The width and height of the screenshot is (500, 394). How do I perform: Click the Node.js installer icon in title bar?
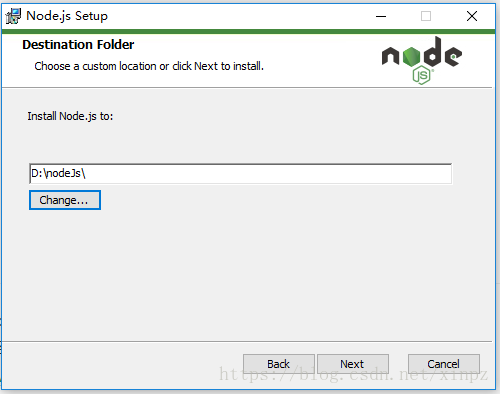point(13,16)
